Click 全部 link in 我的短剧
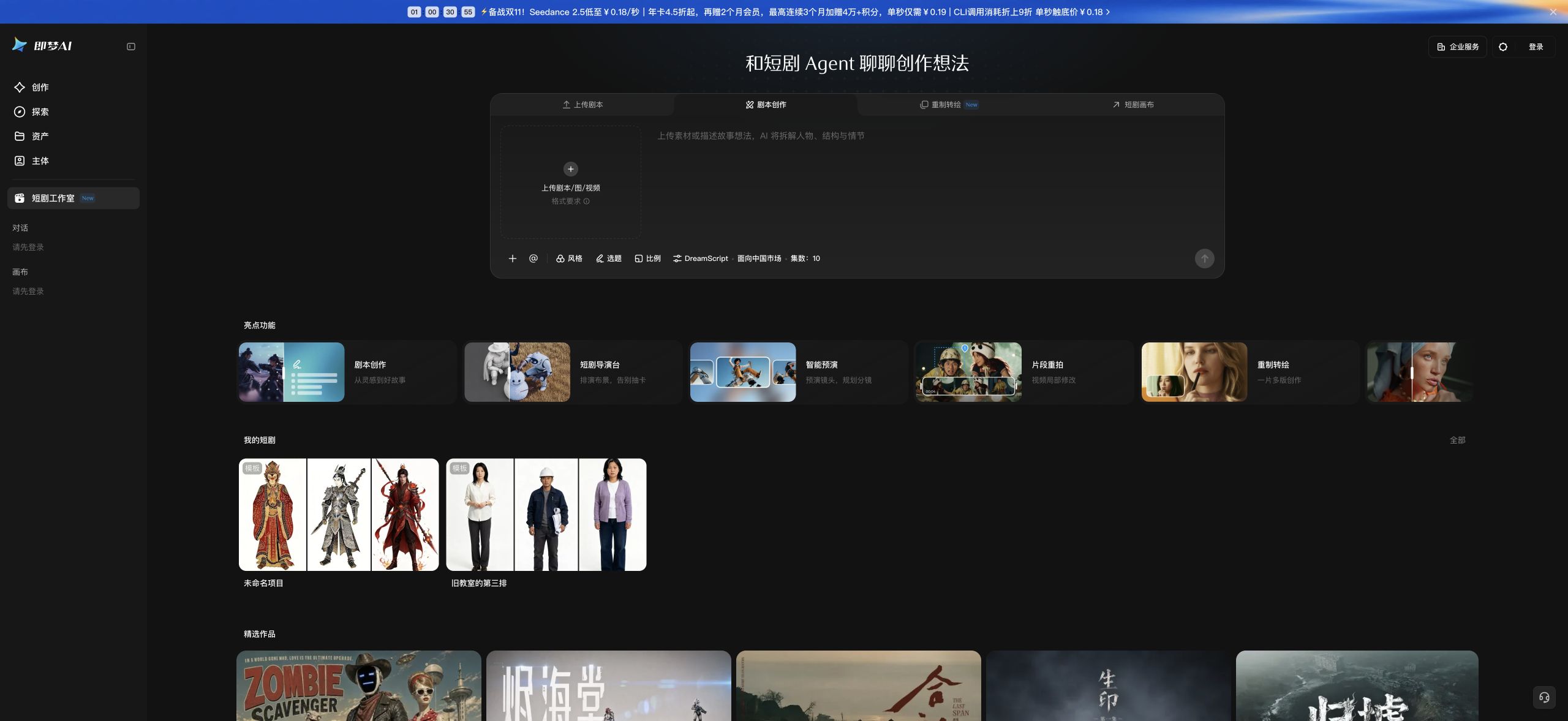Image resolution: width=1568 pixels, height=721 pixels. [1457, 440]
